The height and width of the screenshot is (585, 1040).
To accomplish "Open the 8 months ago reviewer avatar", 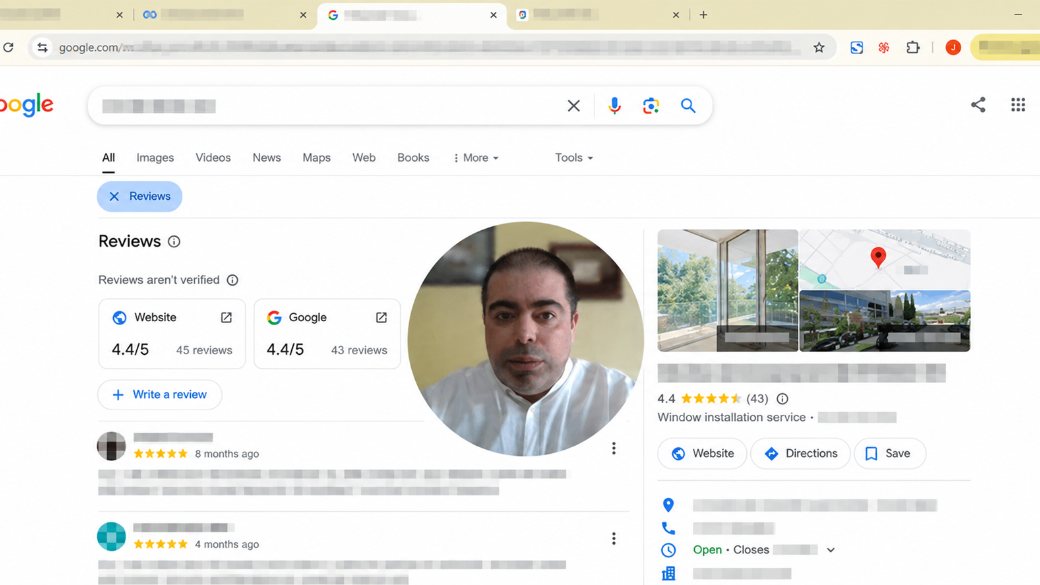I will point(111,446).
